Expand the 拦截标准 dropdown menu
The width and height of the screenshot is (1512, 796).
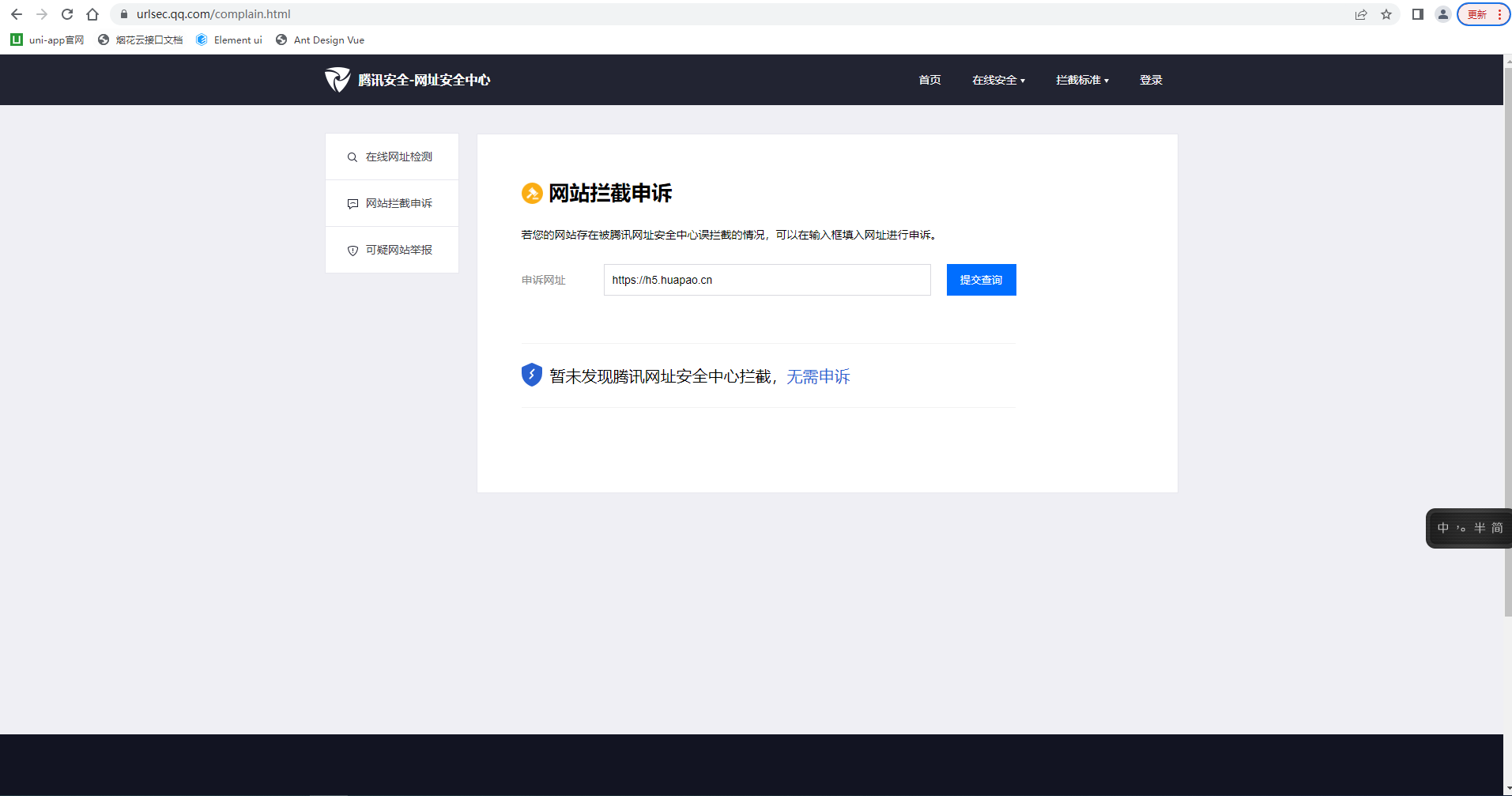click(x=1082, y=80)
